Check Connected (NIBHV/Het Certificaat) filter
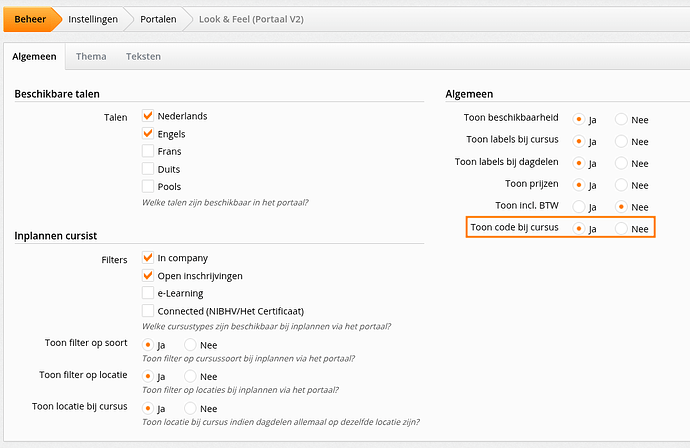690x448 pixels. pyautogui.click(x=148, y=311)
